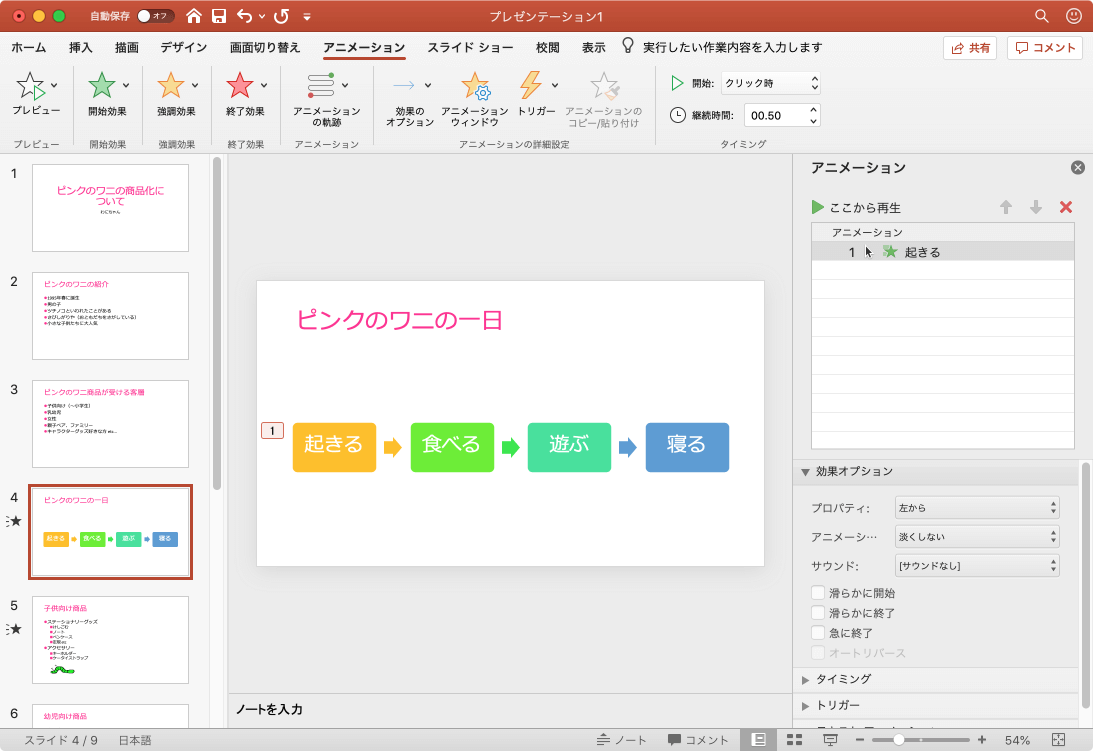Open the ホーム tab
This screenshot has width=1093, height=751.
click(x=29, y=47)
